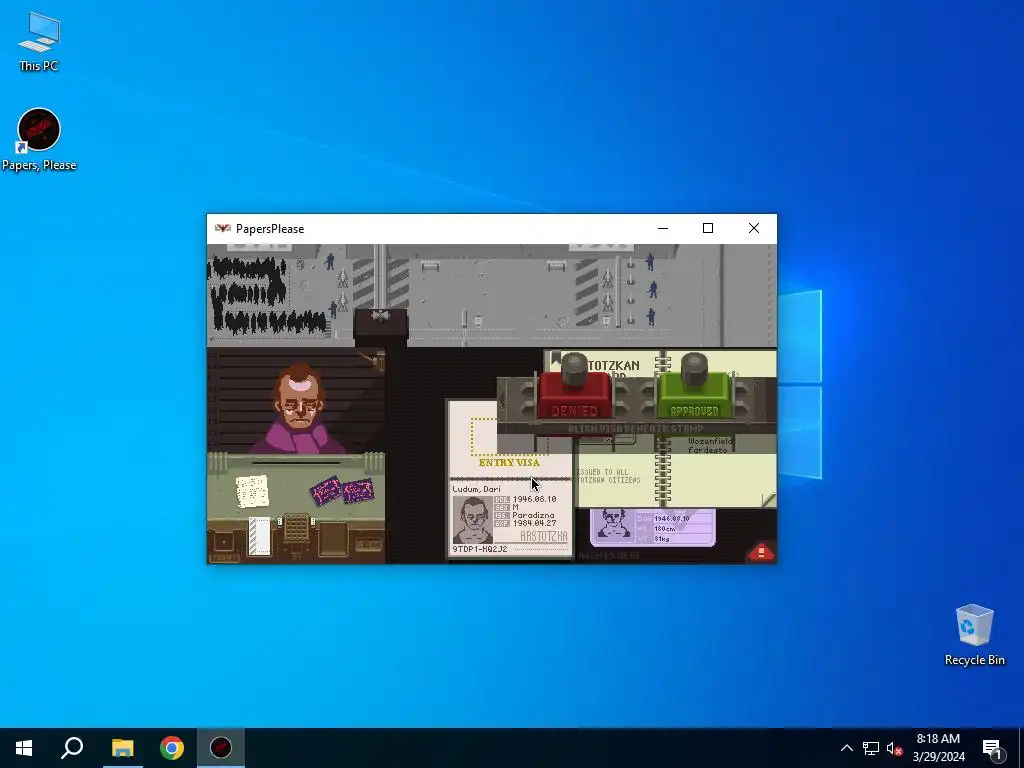Click the 'ENTRY VISA' heading on passport
1024x768 pixels.
tap(509, 462)
